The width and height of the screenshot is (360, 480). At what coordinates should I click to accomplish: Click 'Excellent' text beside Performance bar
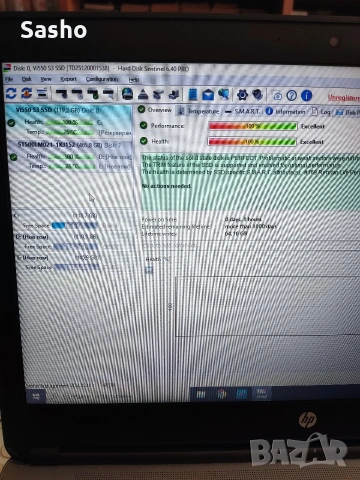click(313, 126)
